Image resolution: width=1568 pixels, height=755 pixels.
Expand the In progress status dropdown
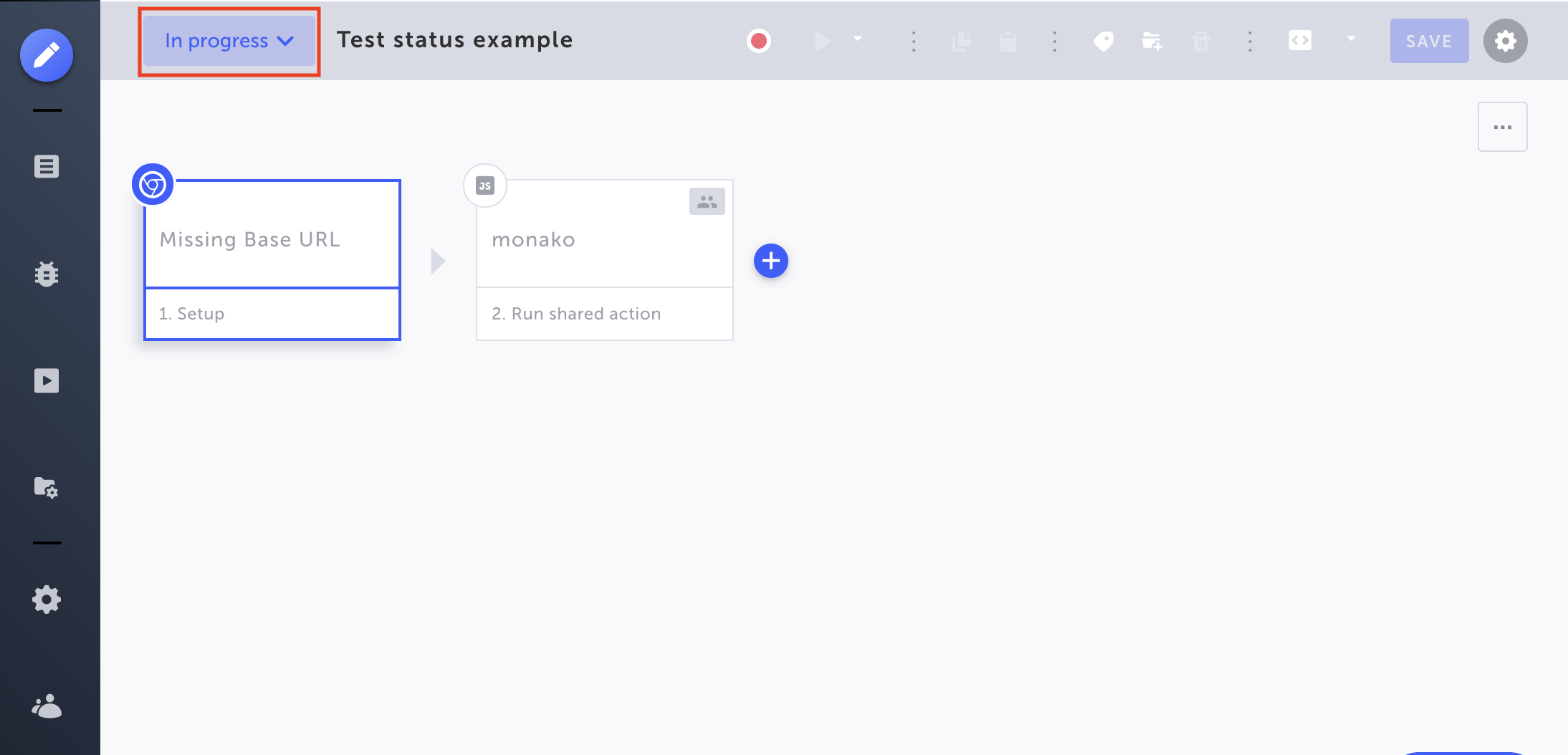pos(229,41)
